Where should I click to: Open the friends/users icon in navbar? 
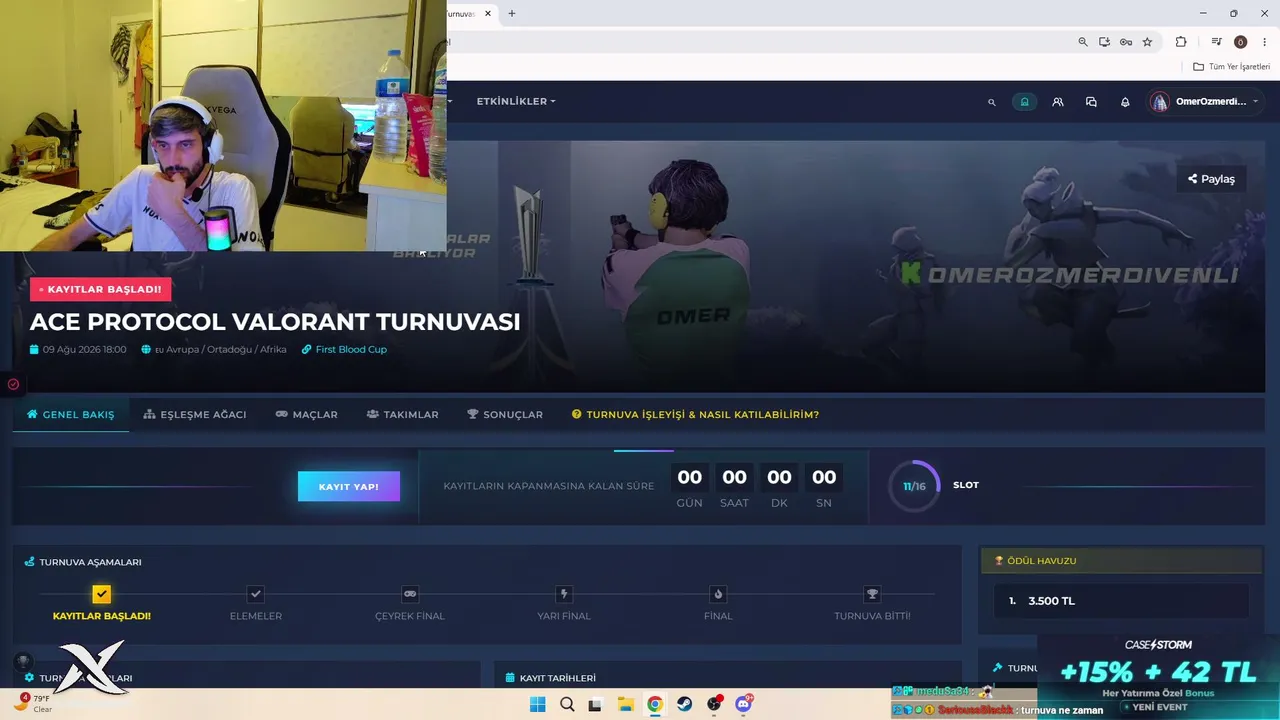tap(1058, 102)
